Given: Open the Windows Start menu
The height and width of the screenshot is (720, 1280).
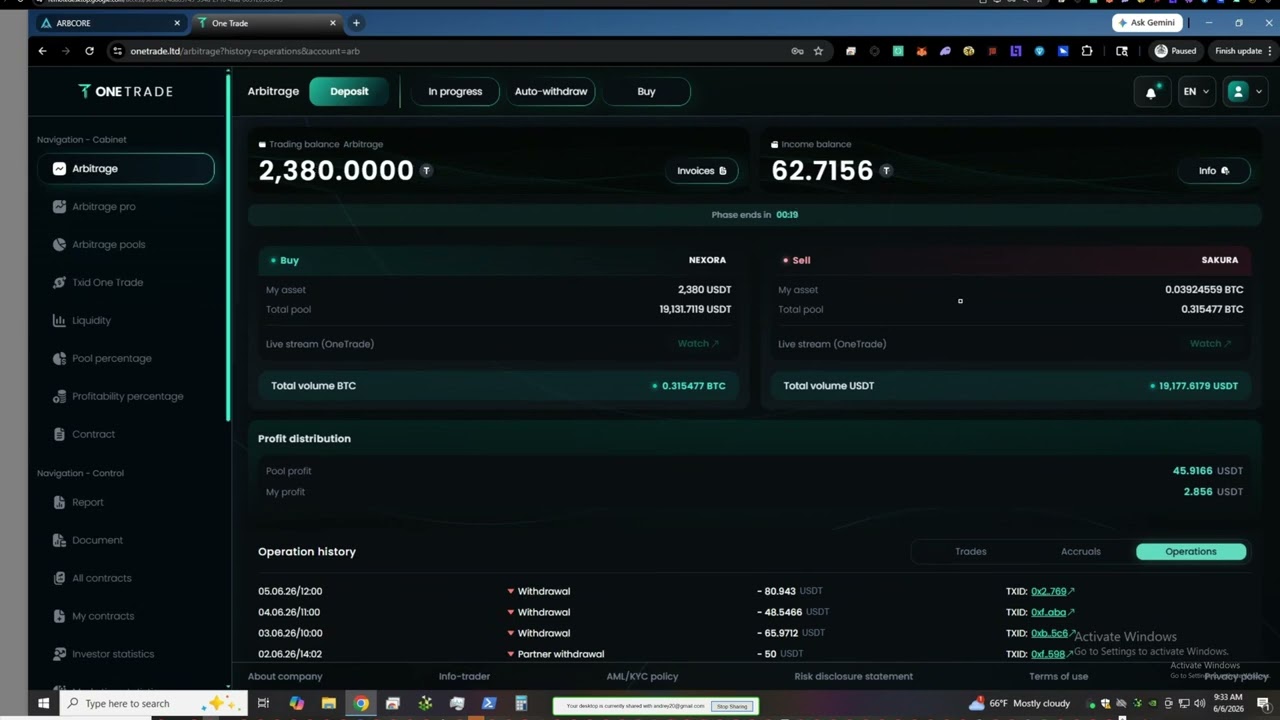Looking at the screenshot, I should [x=44, y=704].
